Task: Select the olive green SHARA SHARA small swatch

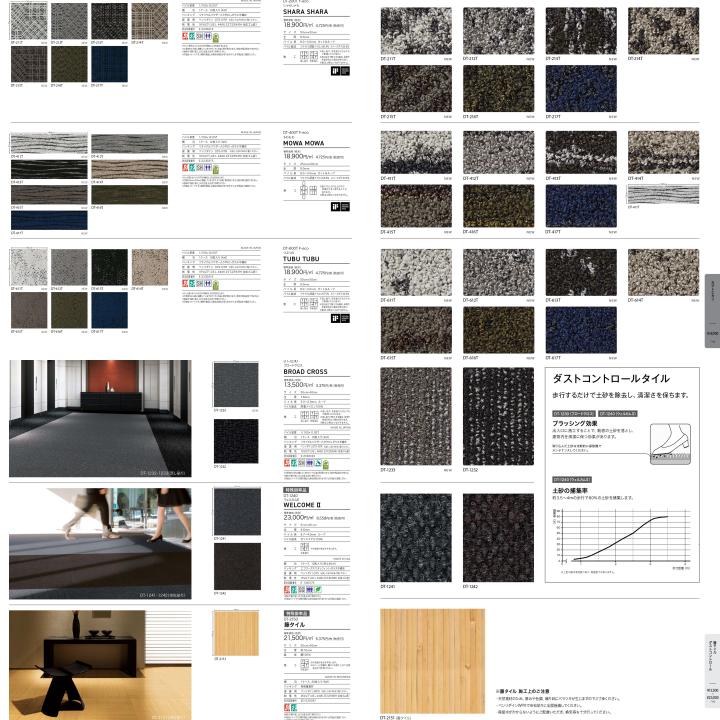Action: tap(69, 64)
